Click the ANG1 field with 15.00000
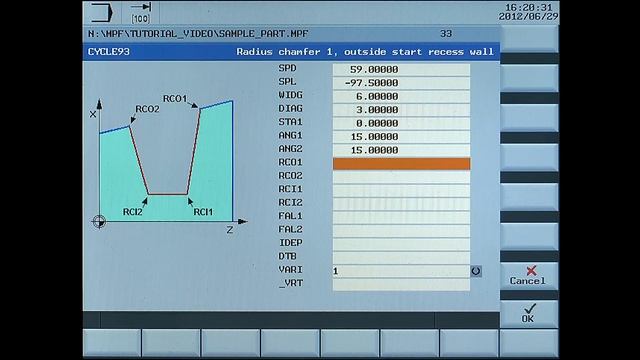This screenshot has width=640, height=360. click(x=401, y=137)
